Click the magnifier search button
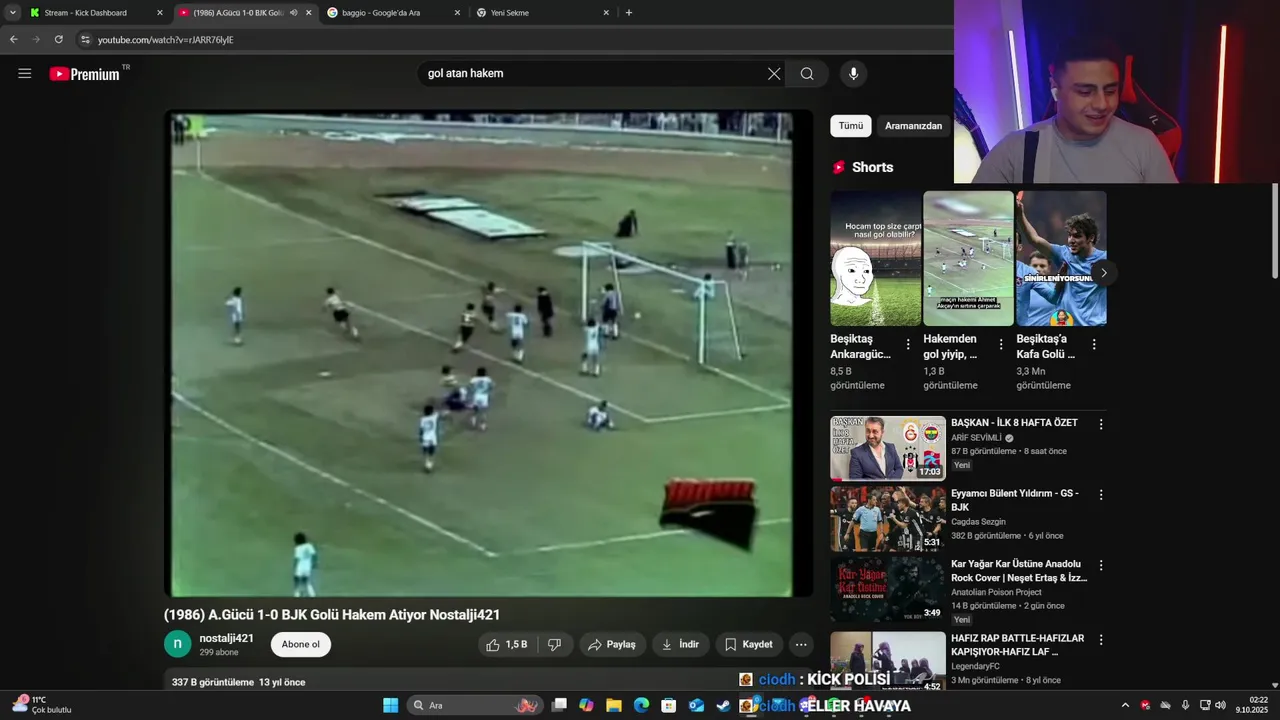The image size is (1280, 720). 807,73
